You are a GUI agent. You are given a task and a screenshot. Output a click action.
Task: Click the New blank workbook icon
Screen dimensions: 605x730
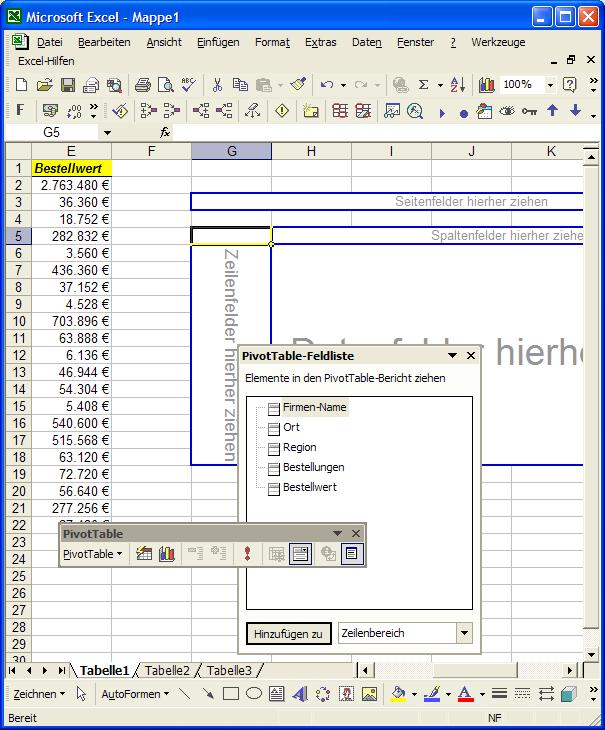(x=21, y=85)
